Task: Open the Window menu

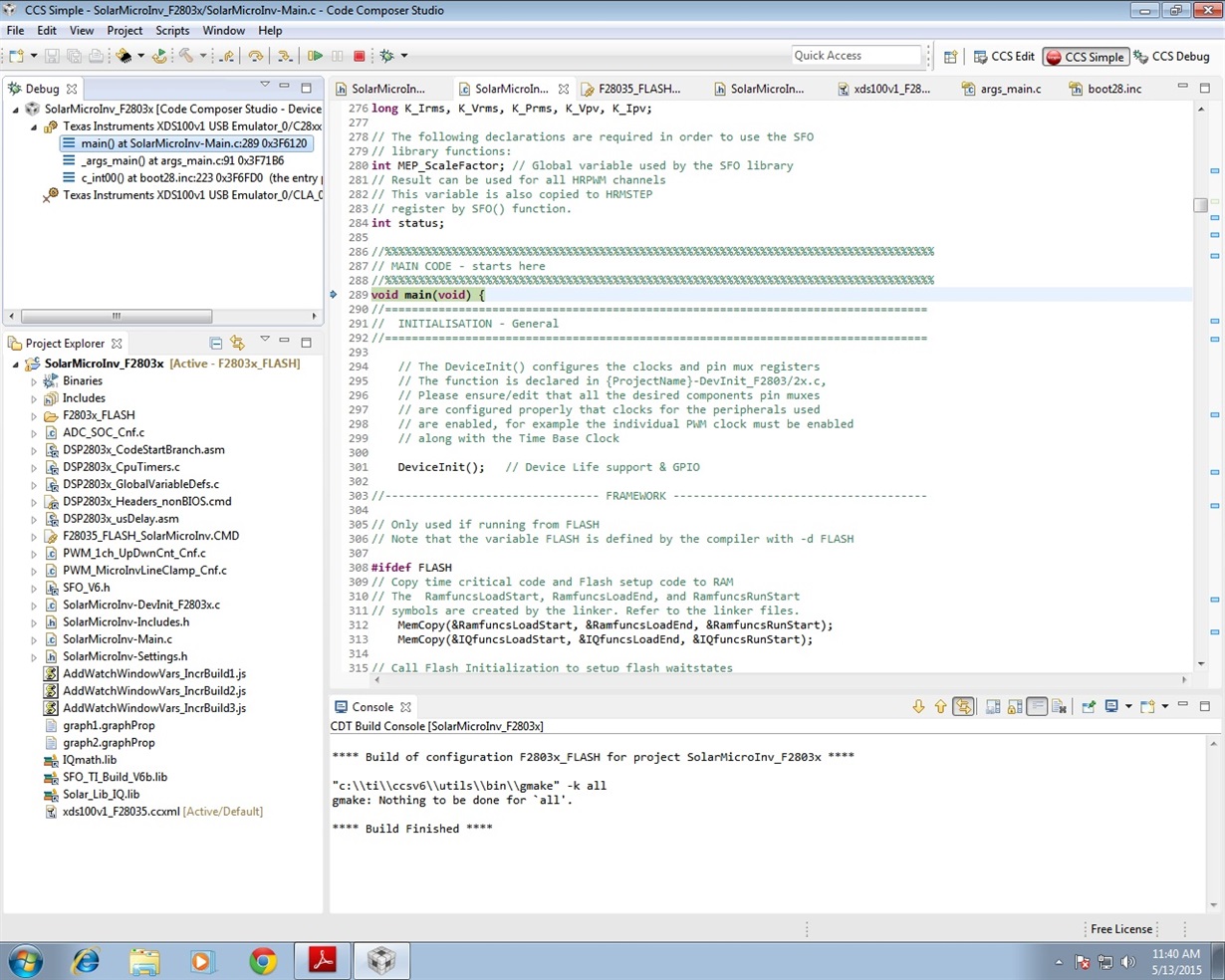Action: click(x=223, y=31)
